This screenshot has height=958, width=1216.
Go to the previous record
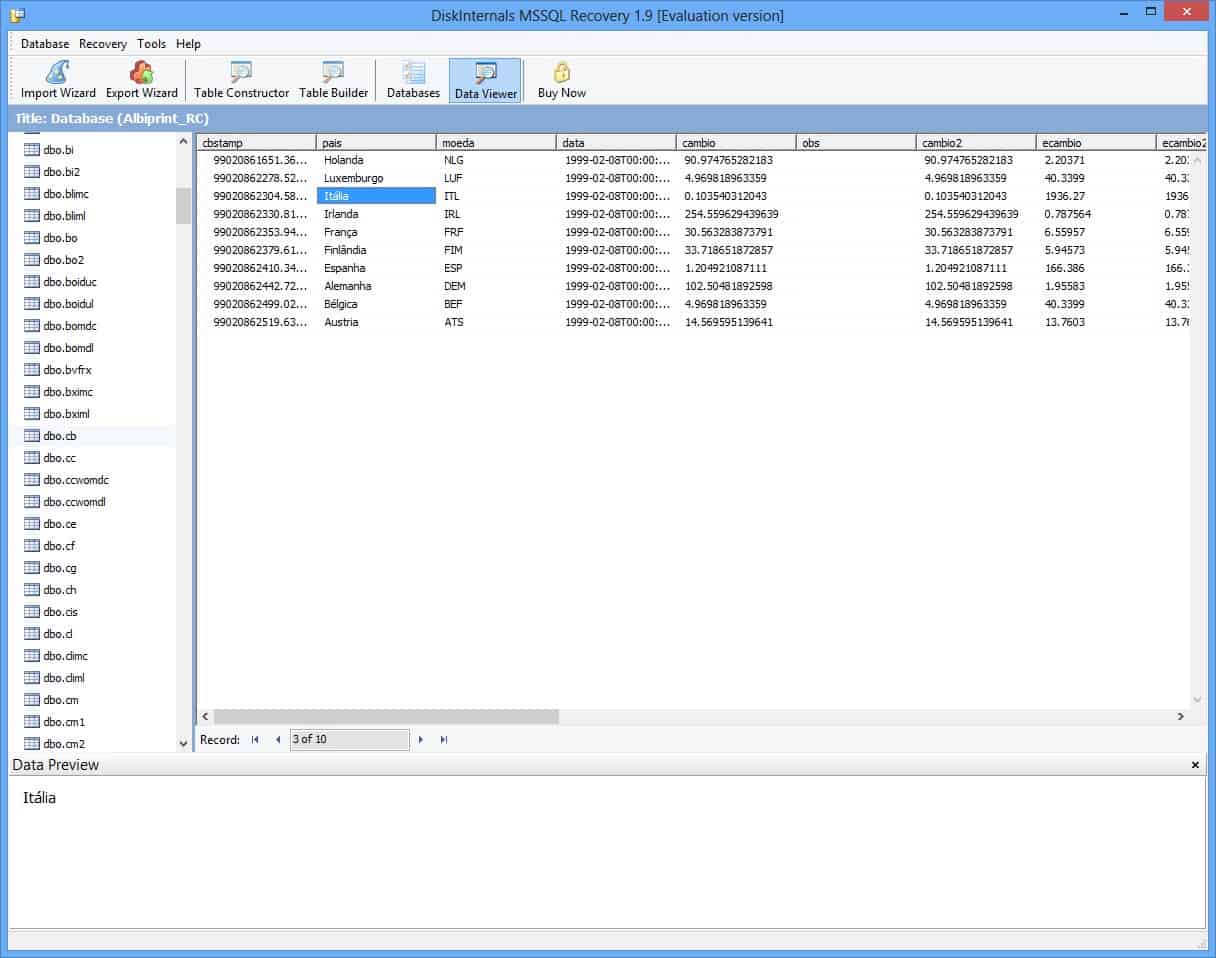click(x=278, y=740)
